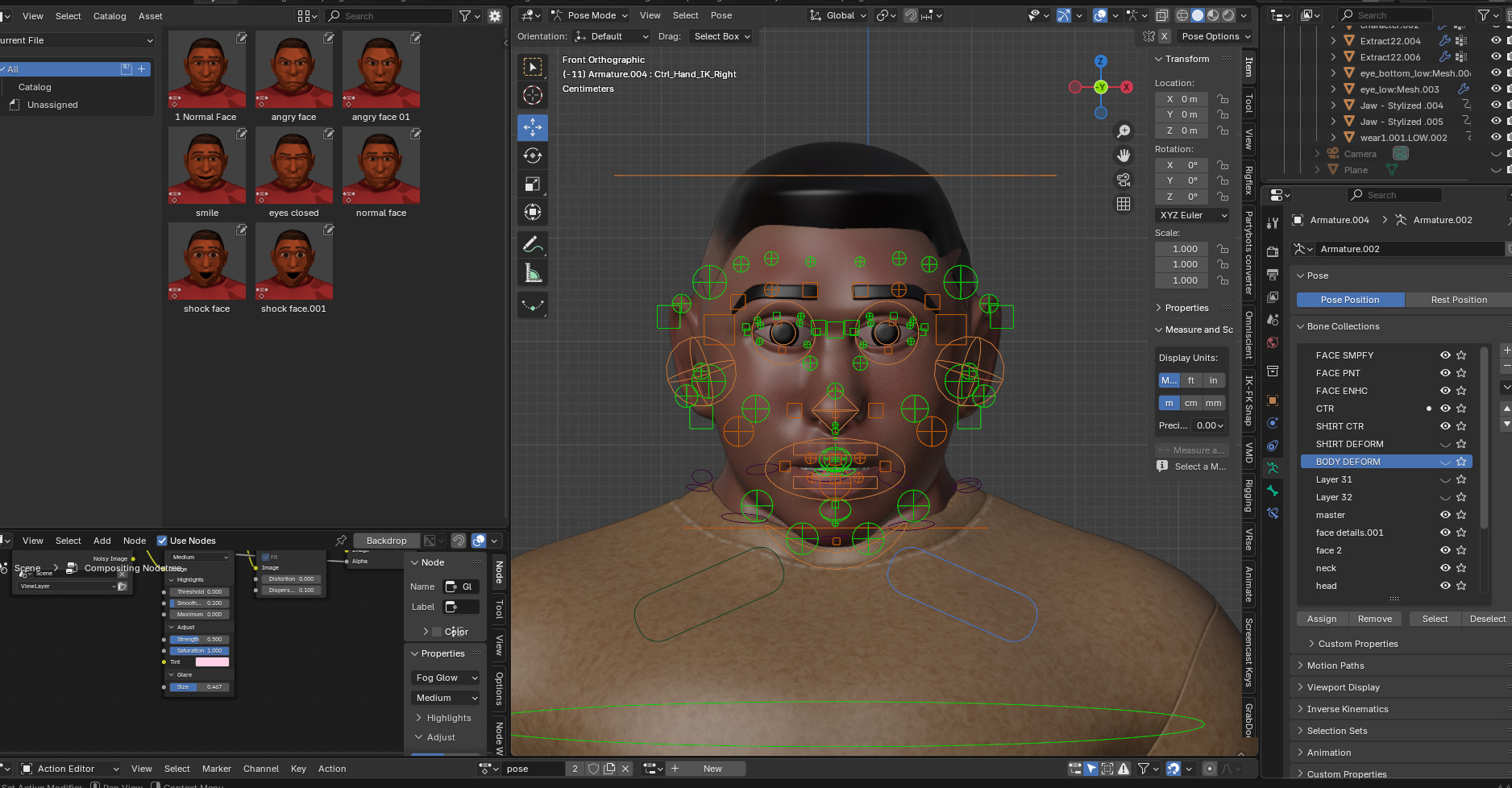Viewport: 1512px width, 788px height.
Task: Toggle the Use Nodes checkbox
Action: [162, 541]
